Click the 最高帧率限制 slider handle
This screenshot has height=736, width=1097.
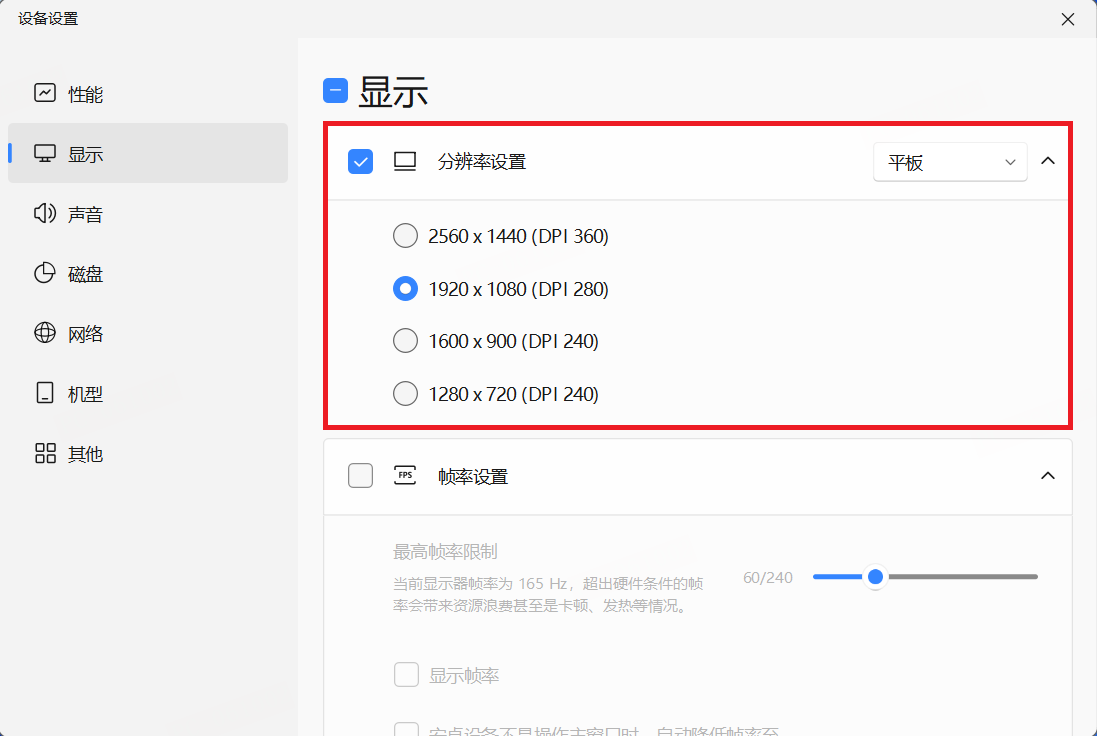point(875,577)
